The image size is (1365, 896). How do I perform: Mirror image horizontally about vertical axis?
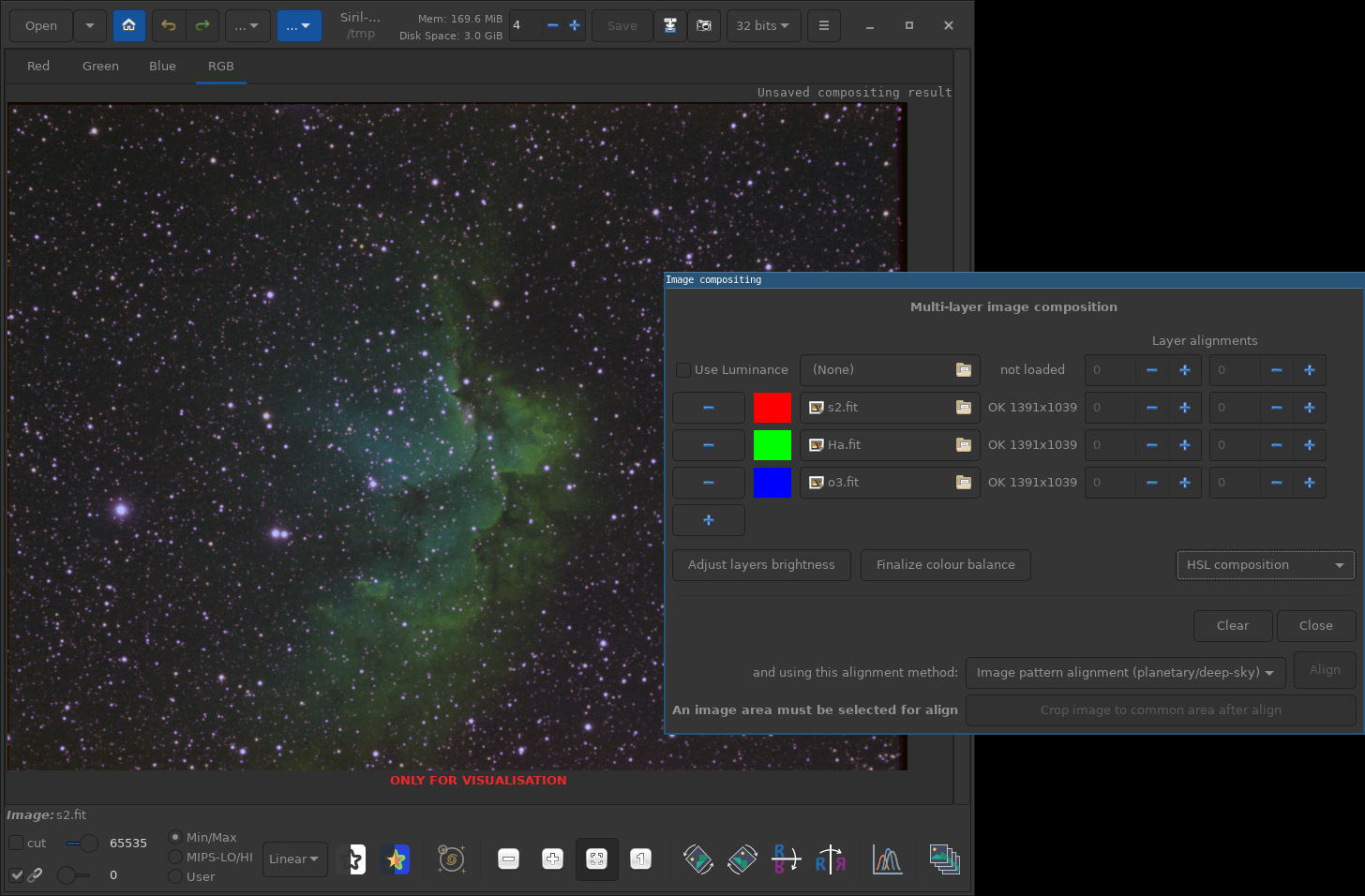point(830,859)
